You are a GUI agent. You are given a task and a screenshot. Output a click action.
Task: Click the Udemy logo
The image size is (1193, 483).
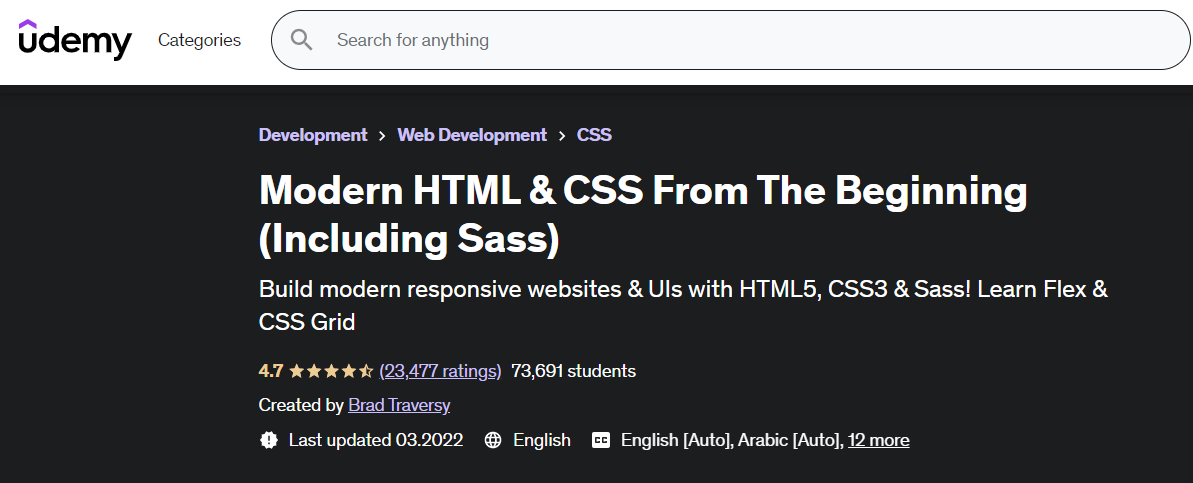[x=75, y=40]
